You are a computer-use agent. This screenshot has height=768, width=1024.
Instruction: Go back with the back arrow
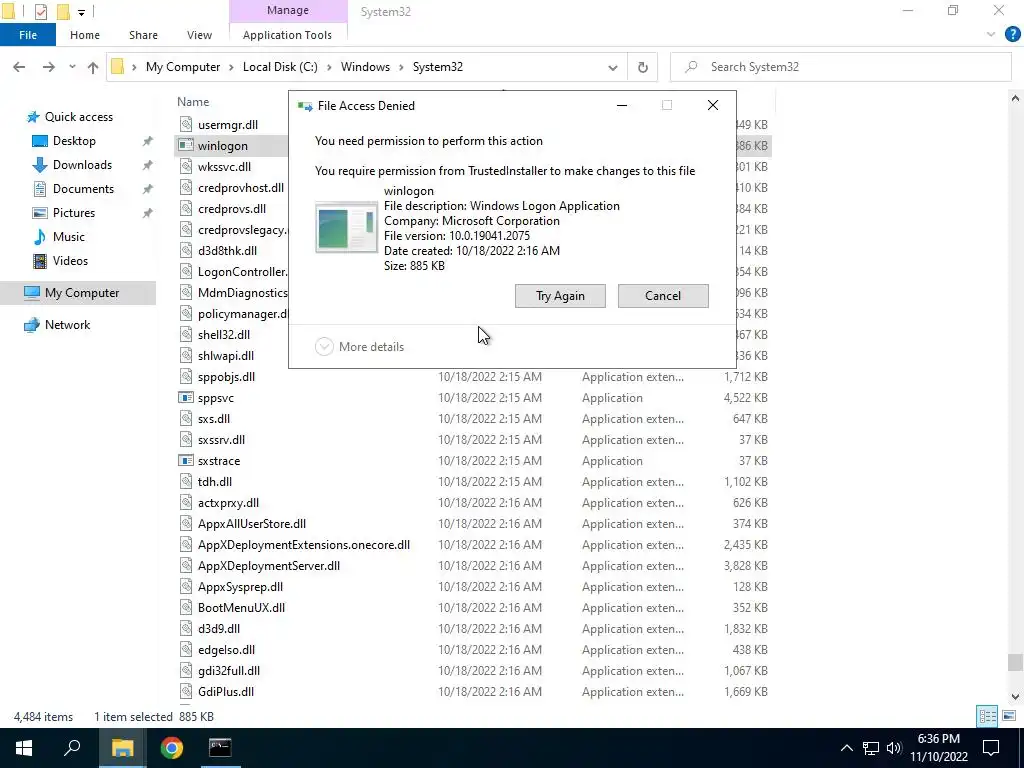click(19, 67)
